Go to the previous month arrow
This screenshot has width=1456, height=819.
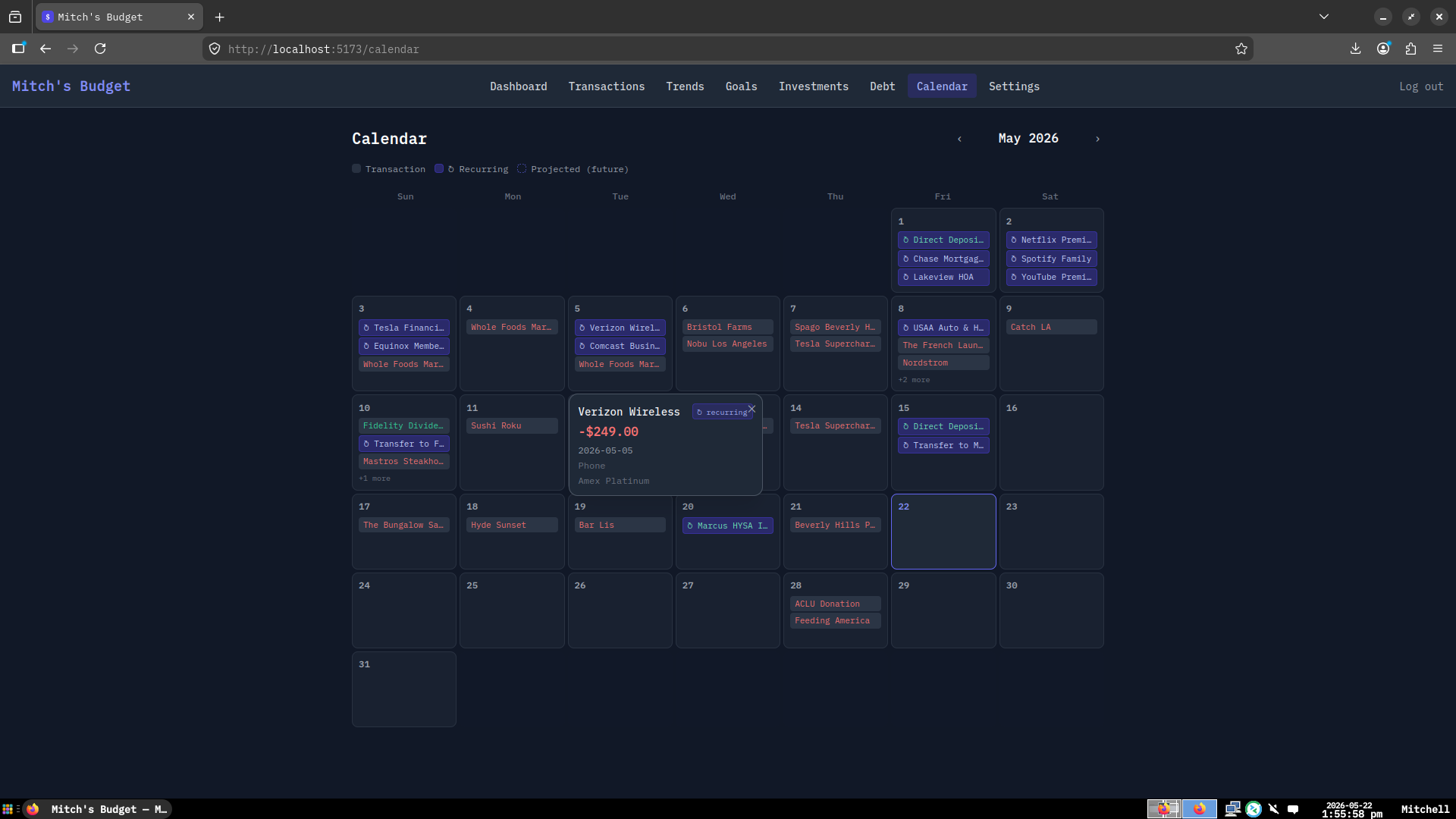959,139
